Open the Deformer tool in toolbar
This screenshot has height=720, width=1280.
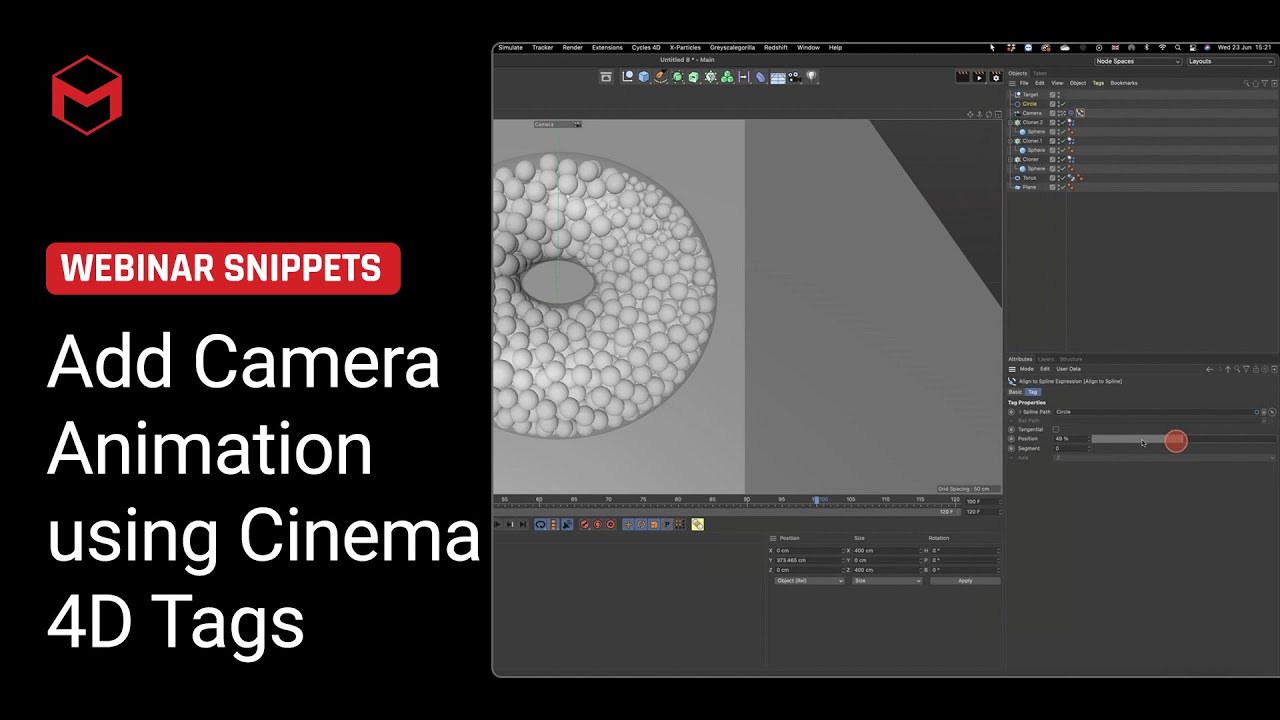[760, 77]
